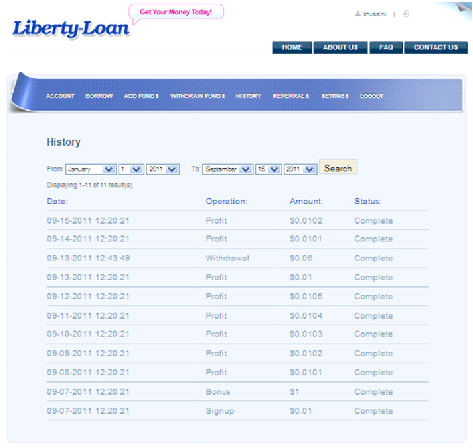Click the username link in the header
Image resolution: width=473 pixels, height=448 pixels.
click(x=375, y=14)
